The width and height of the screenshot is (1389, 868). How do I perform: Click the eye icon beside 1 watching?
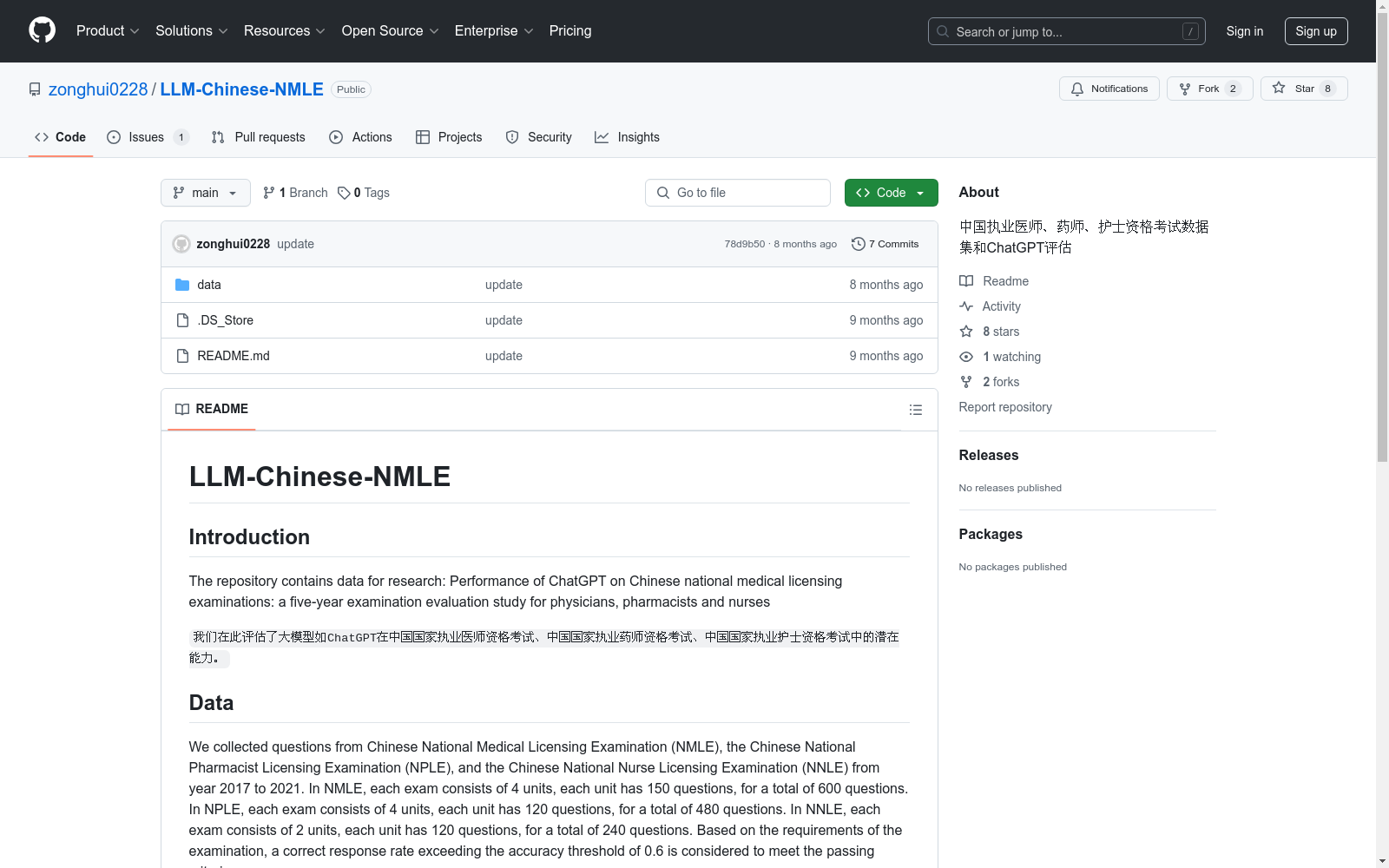(x=966, y=357)
